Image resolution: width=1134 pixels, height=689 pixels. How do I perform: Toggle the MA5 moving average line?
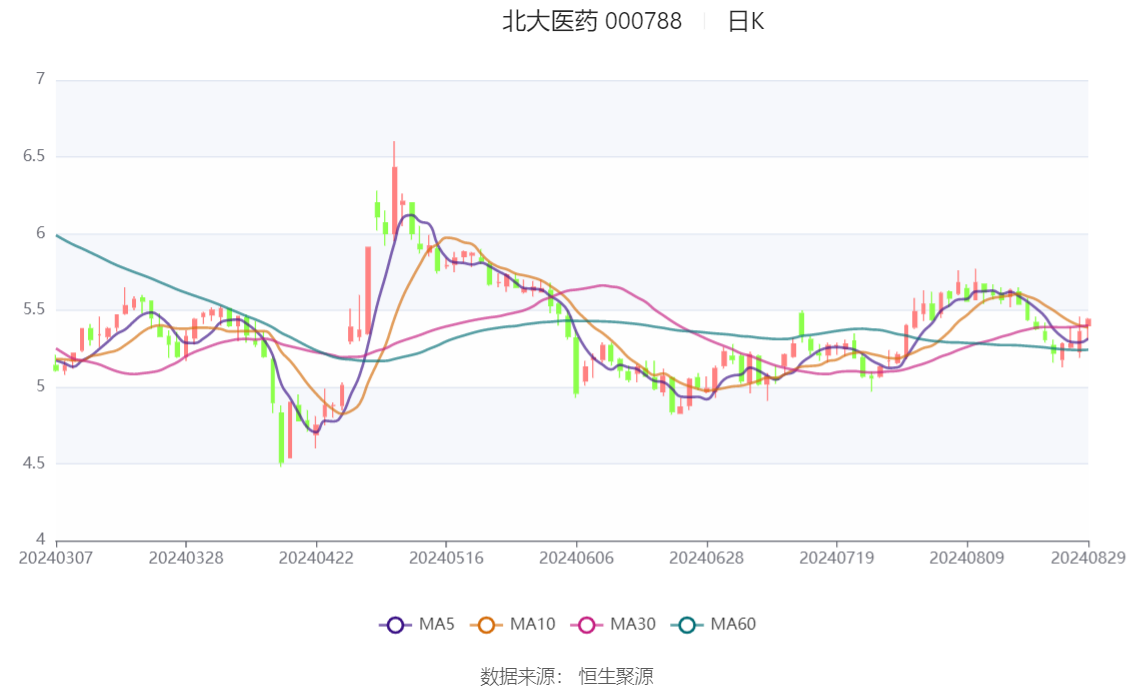[x=417, y=625]
